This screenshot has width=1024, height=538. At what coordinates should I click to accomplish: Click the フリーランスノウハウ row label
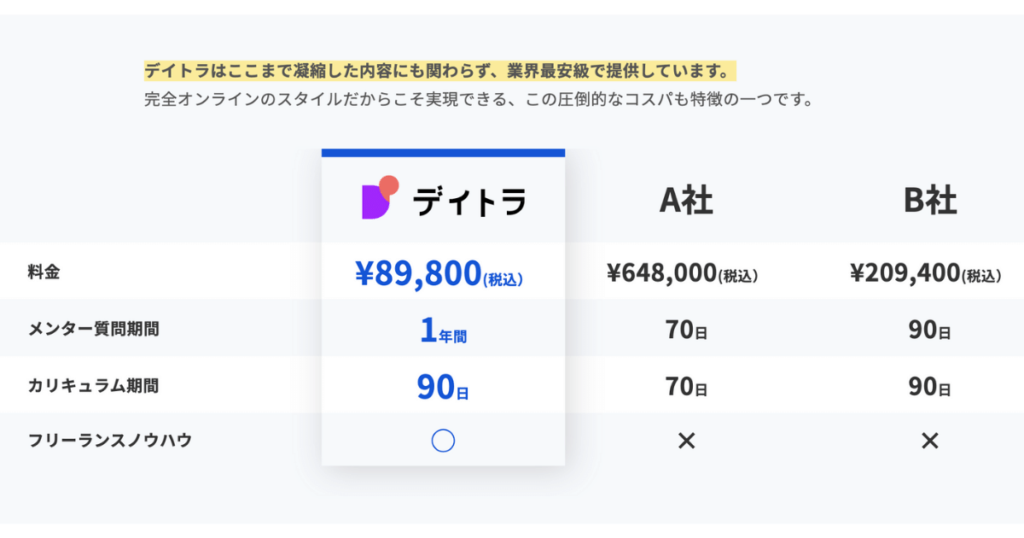click(110, 440)
